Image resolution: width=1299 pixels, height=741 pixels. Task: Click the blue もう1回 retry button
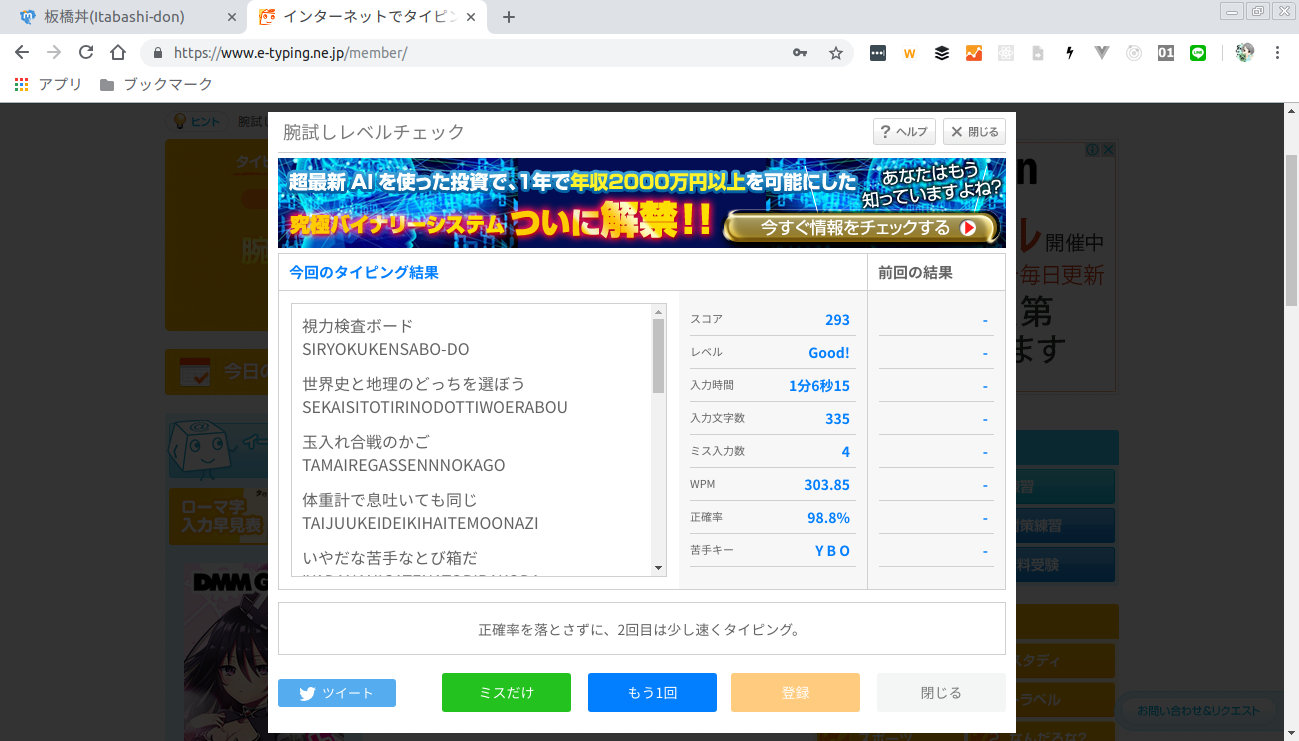pyautogui.click(x=652, y=692)
